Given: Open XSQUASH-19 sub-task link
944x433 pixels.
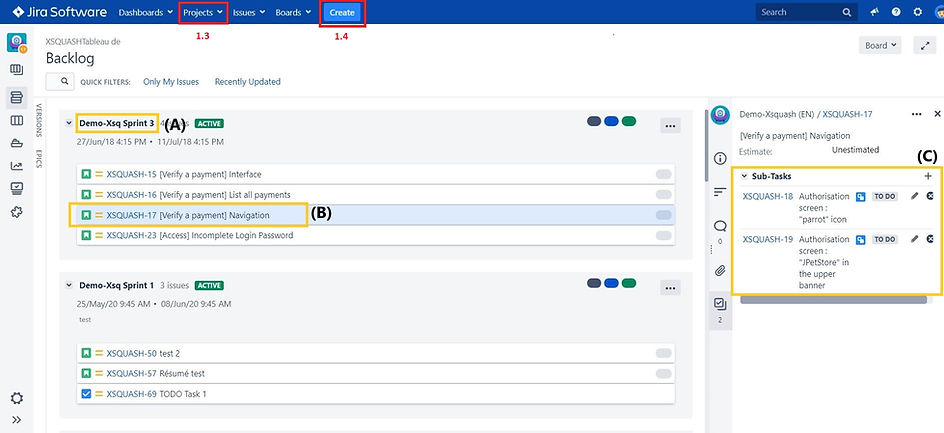Looking at the screenshot, I should point(768,239).
